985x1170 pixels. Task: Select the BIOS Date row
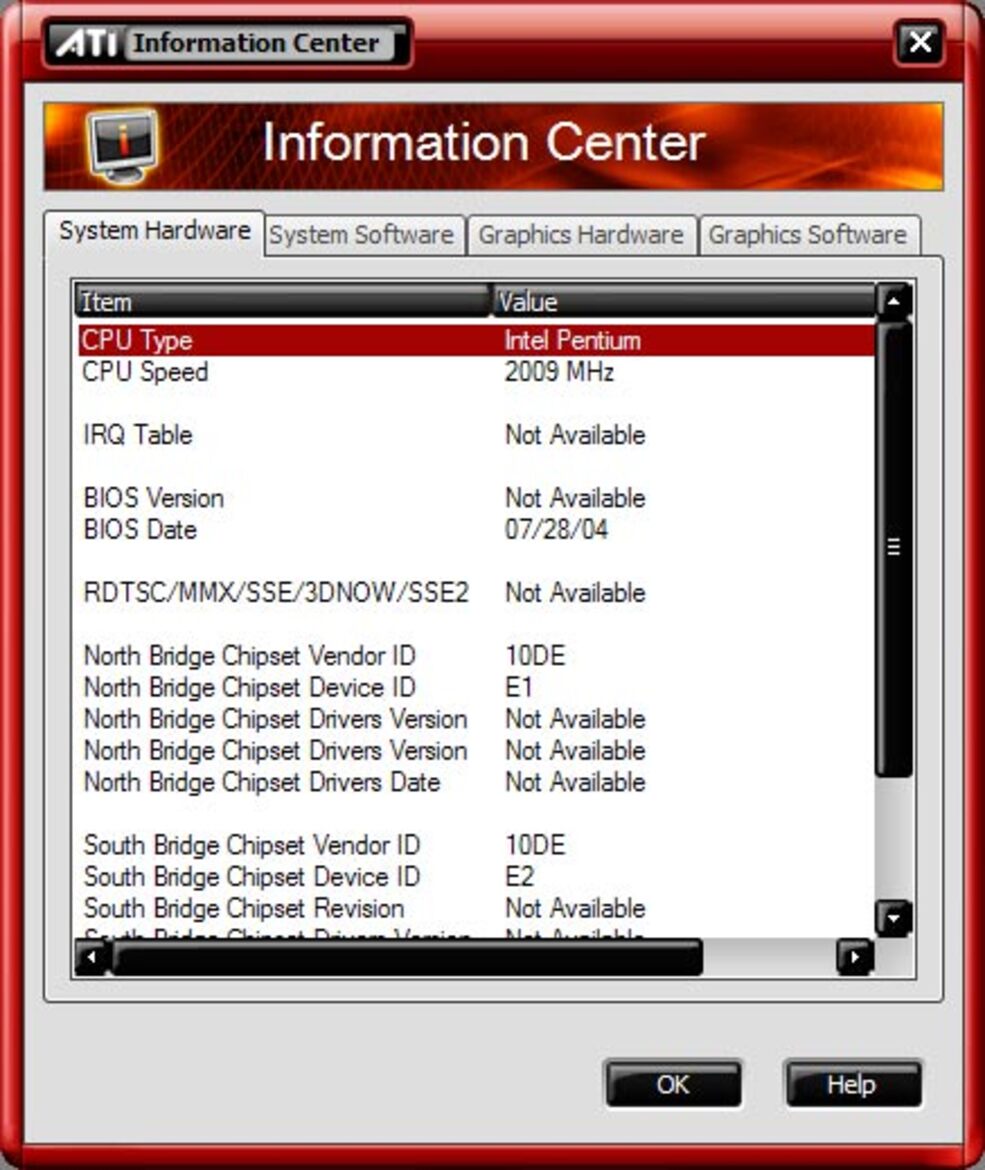[476, 530]
